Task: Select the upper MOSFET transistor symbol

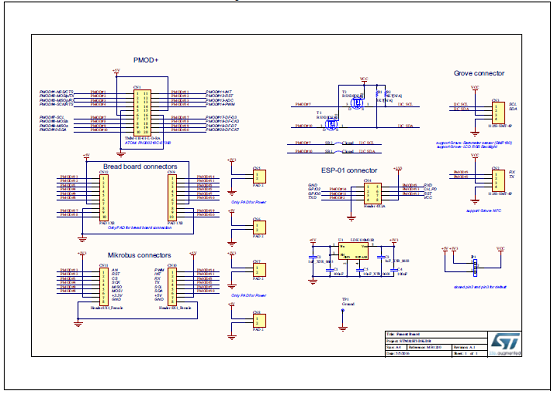Action: tap(356, 103)
